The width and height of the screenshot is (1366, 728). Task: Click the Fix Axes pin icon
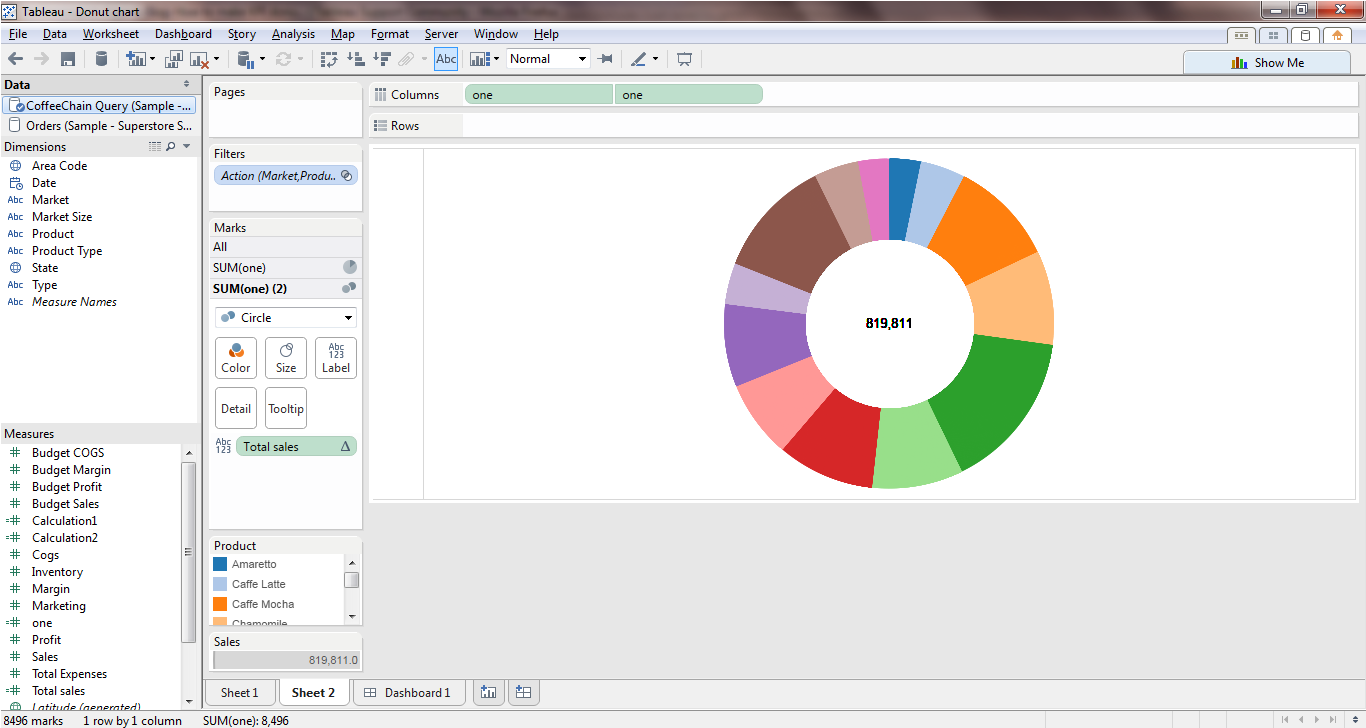605,59
